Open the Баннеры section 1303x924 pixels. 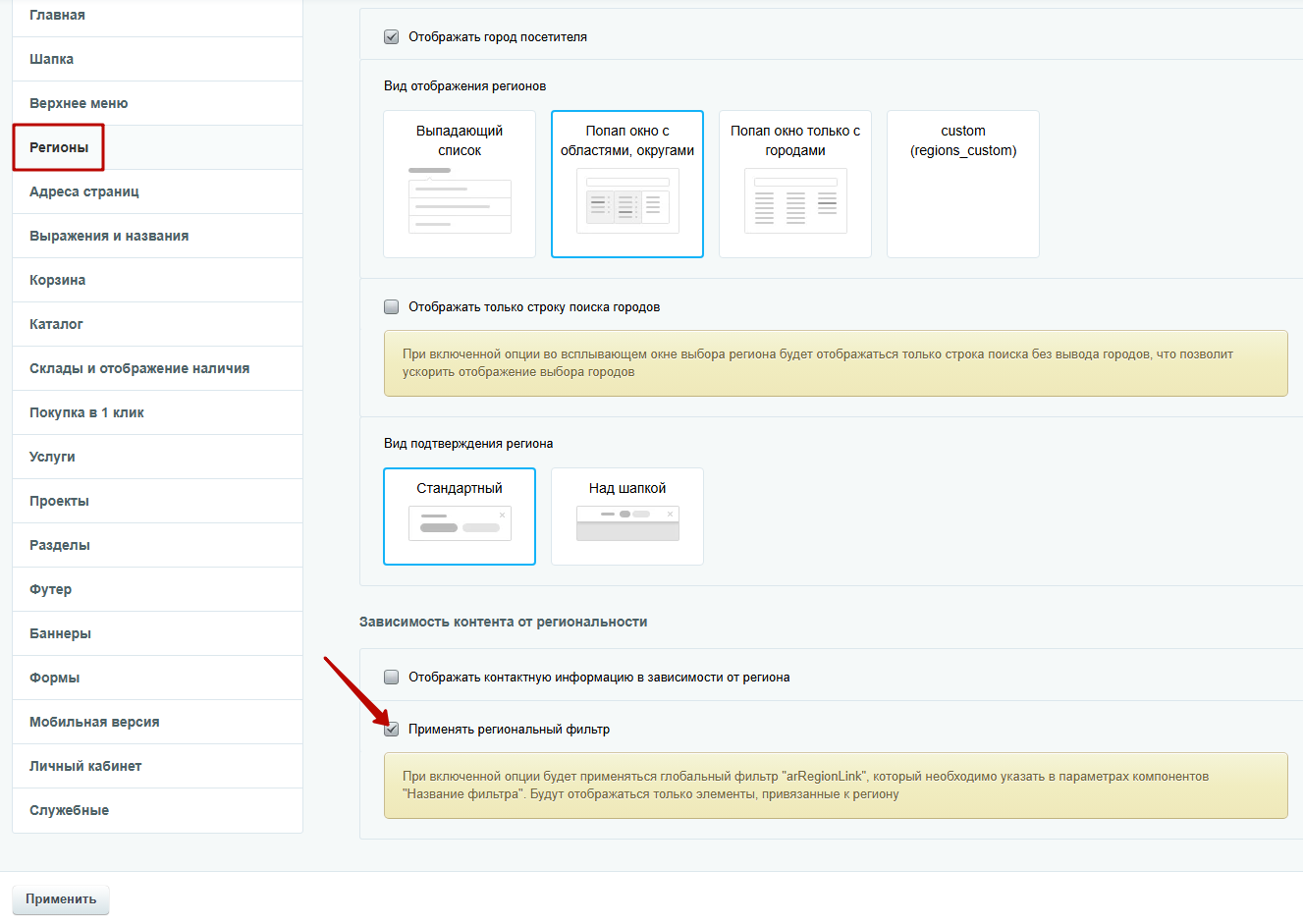[x=157, y=633]
